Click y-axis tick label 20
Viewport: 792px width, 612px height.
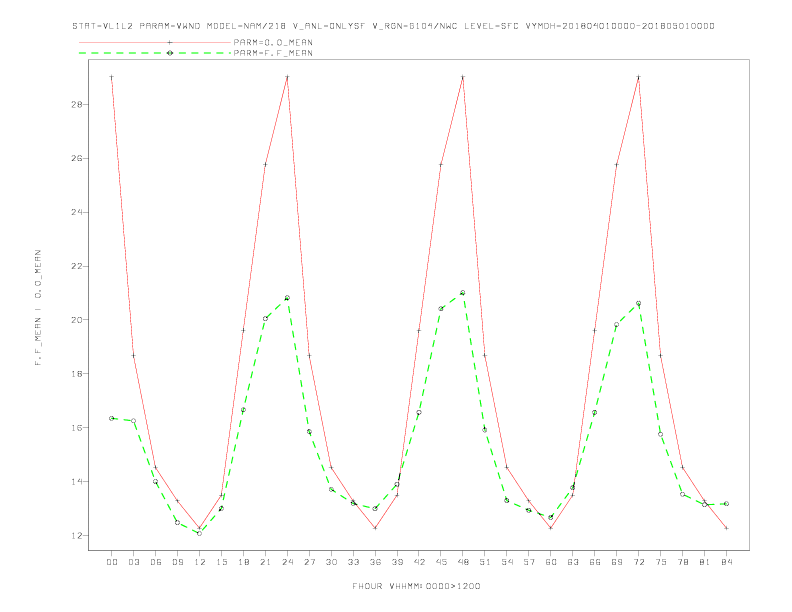(x=77, y=320)
